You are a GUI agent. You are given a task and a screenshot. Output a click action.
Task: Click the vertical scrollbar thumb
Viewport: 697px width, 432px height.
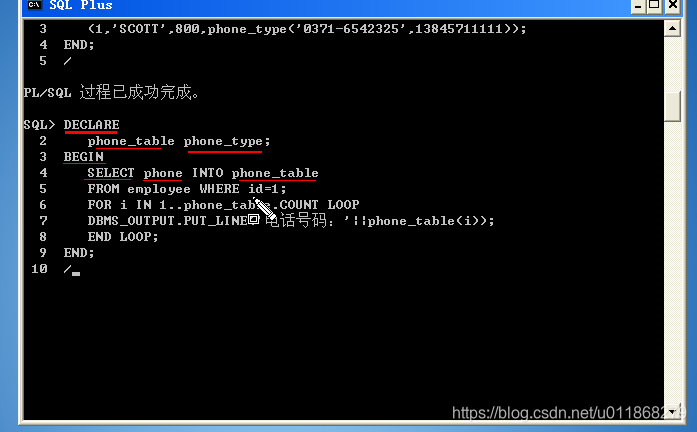tap(673, 106)
